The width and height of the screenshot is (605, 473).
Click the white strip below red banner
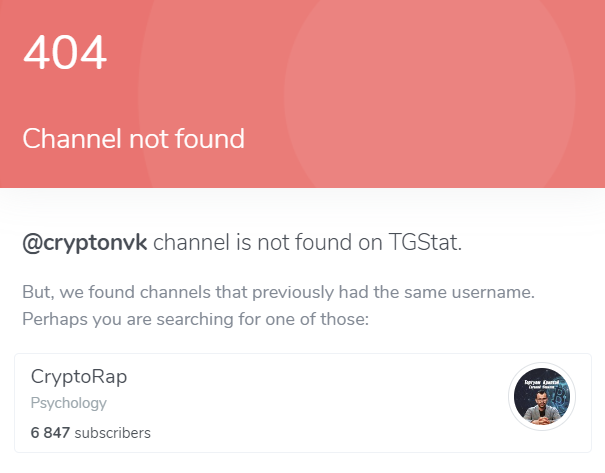(302, 203)
